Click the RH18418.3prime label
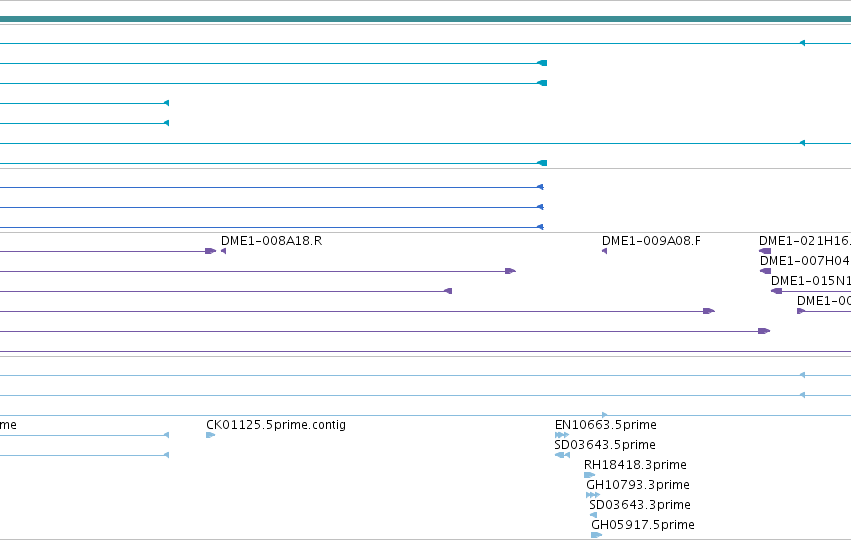The height and width of the screenshot is (540, 851). coord(635,465)
